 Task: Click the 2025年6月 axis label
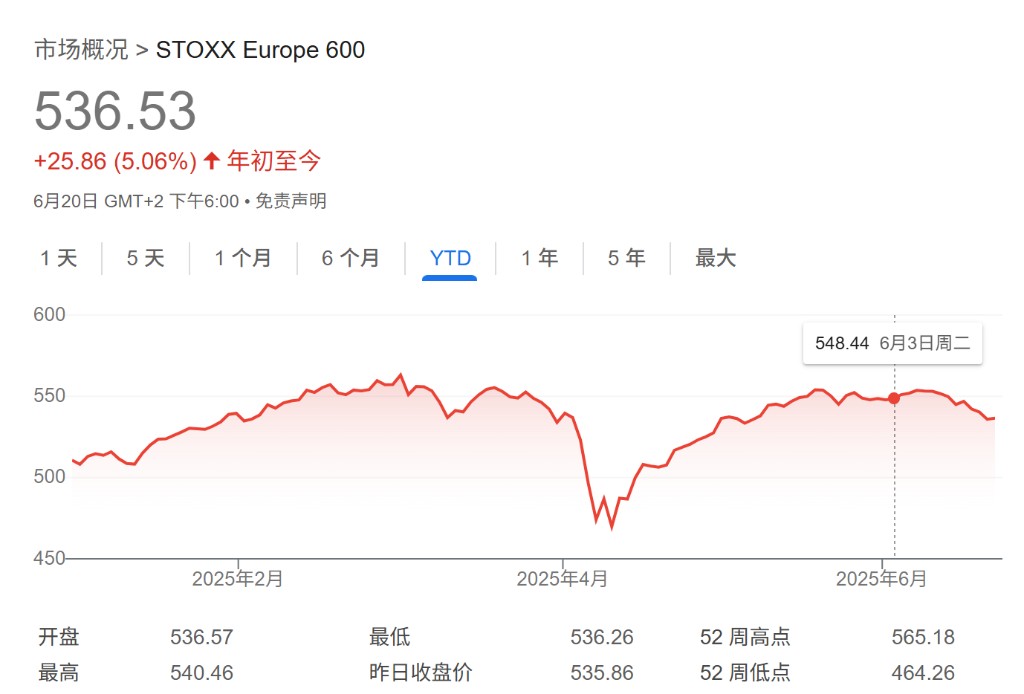pyautogui.click(x=882, y=578)
